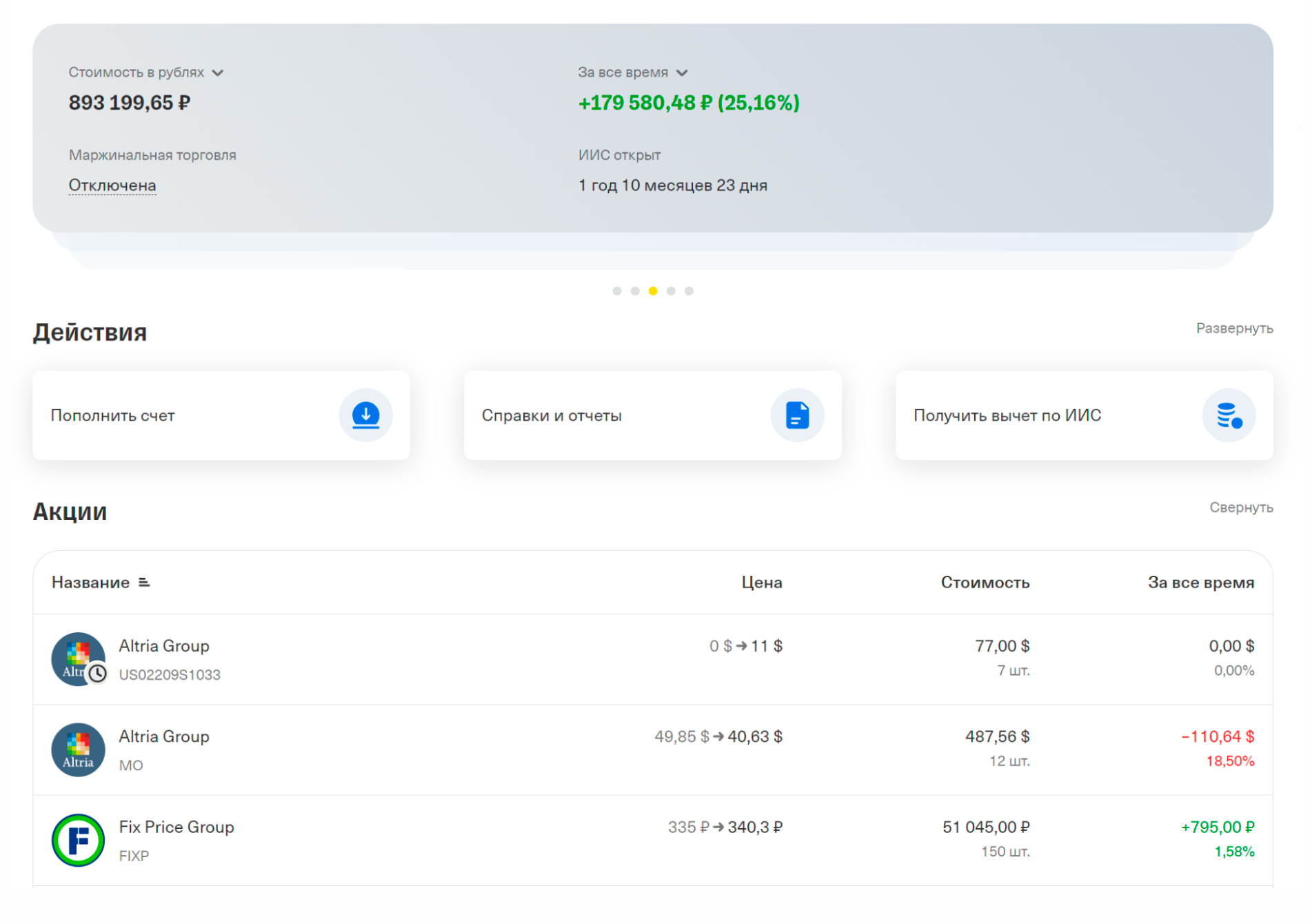Viewport: 1310px width, 924px height.
Task: Click the Действия section heading
Action: point(90,332)
